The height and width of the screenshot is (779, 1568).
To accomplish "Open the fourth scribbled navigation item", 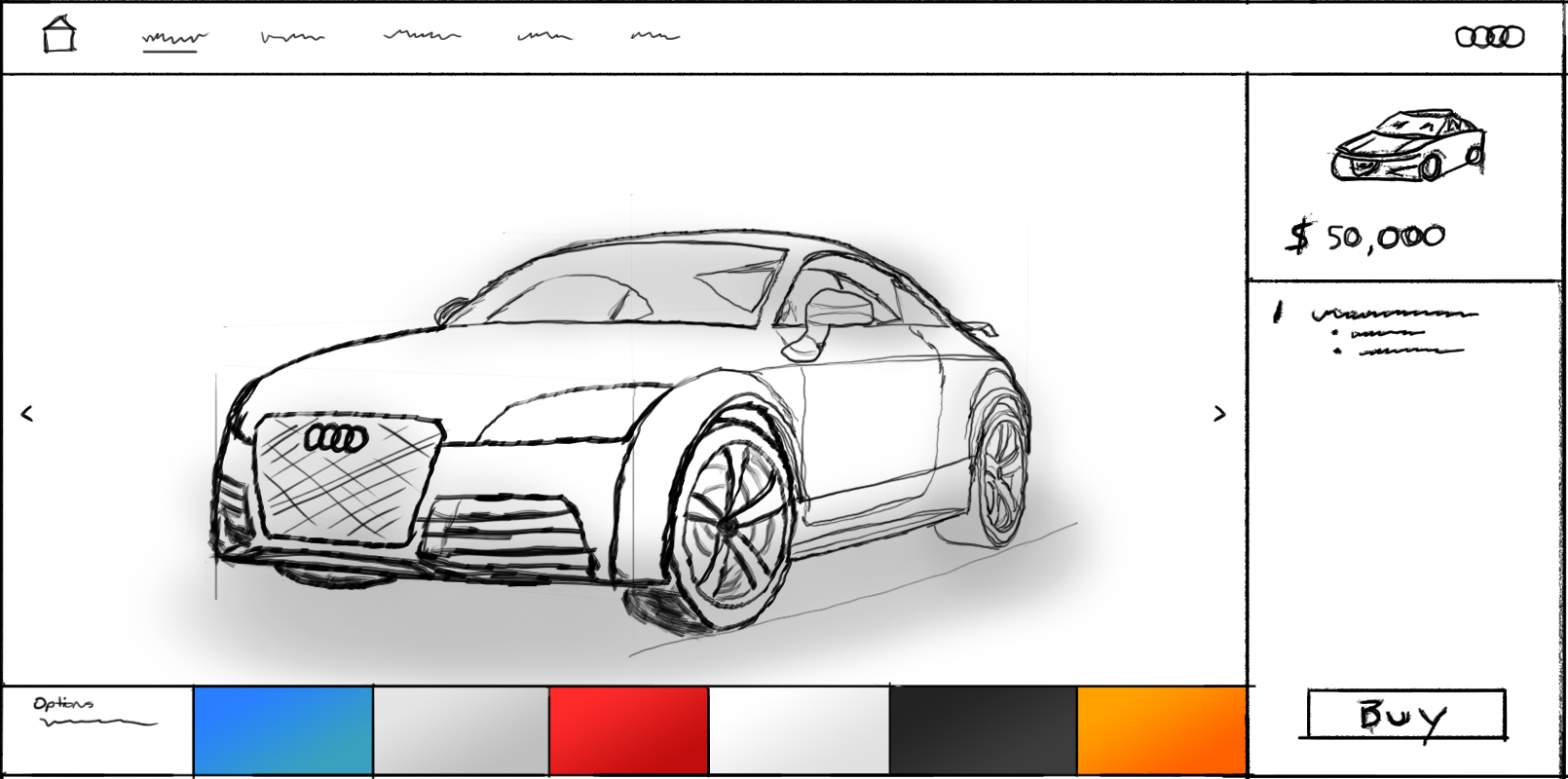I will (x=544, y=37).
